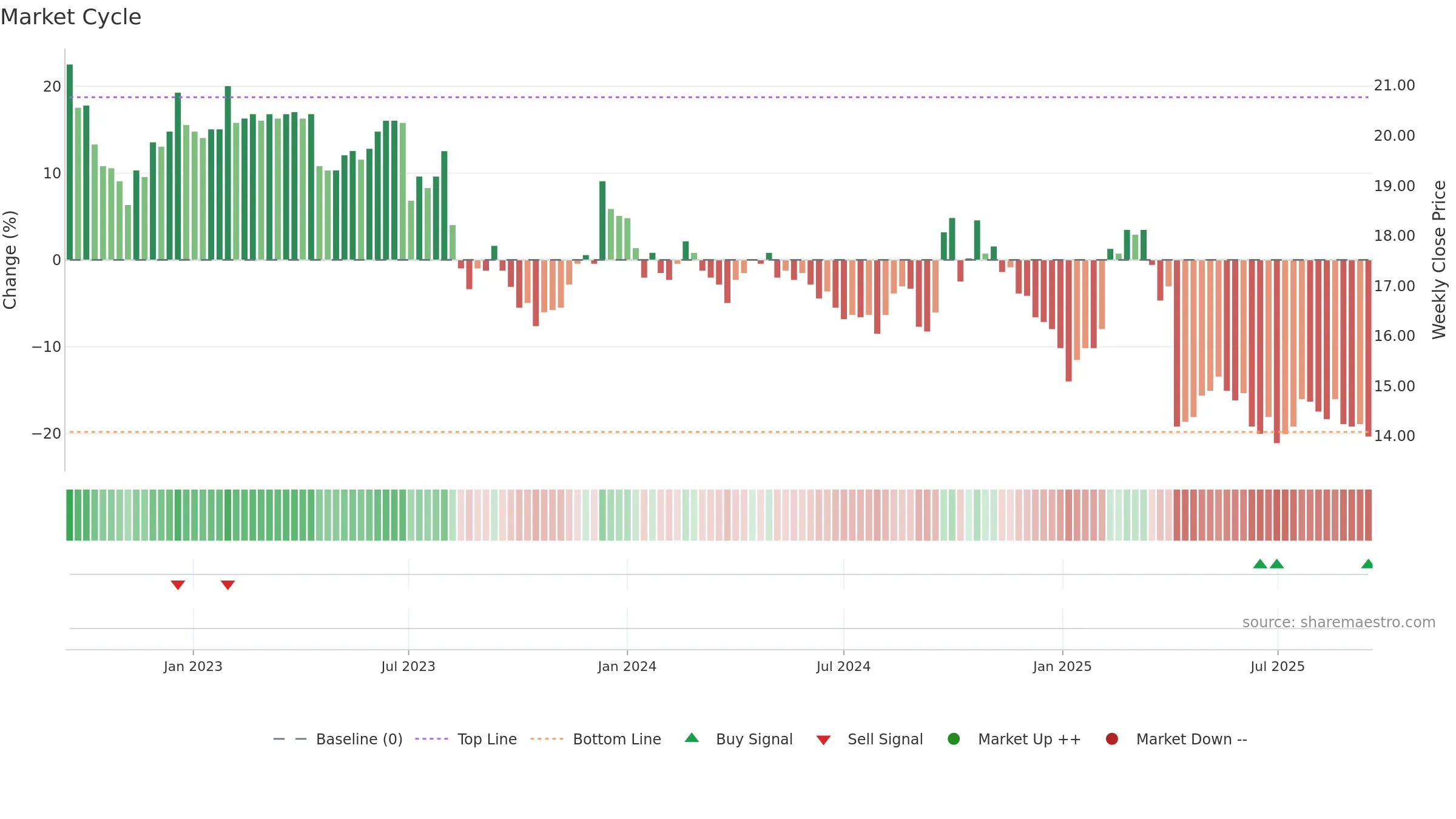
Task: Toggle the Bottom Line legend entry
Action: pyautogui.click(x=596, y=739)
